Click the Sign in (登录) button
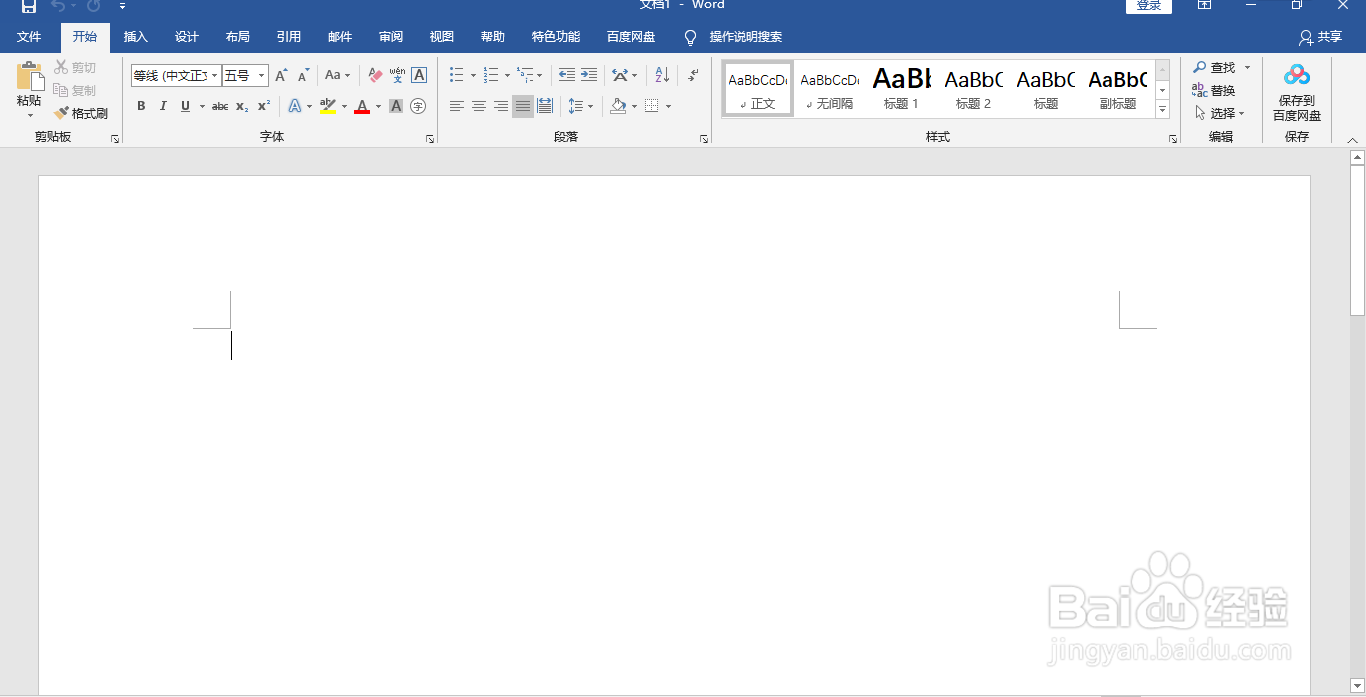Image resolution: width=1366 pixels, height=697 pixels. coord(1149,5)
